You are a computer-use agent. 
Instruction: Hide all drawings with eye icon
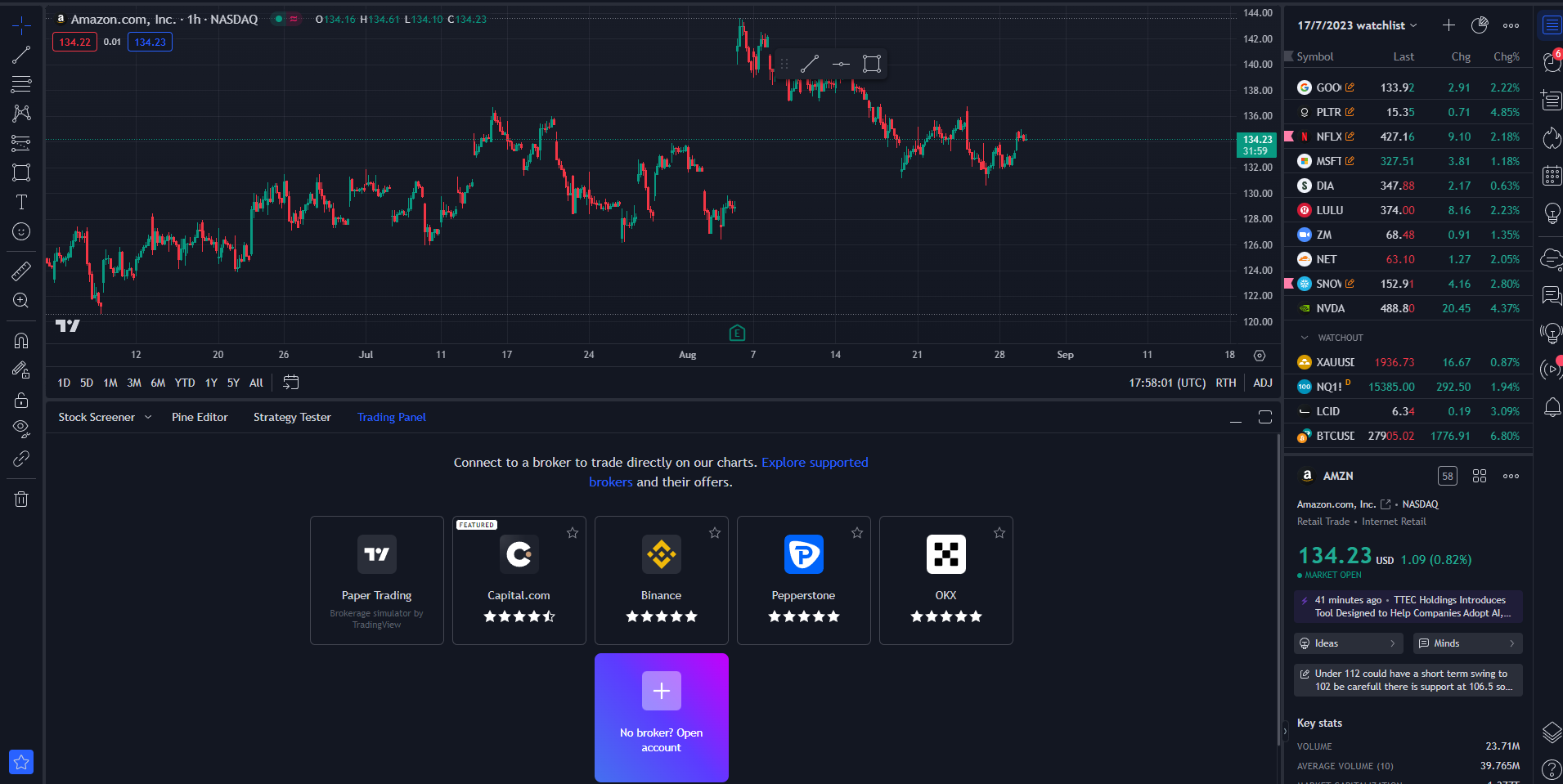click(21, 428)
